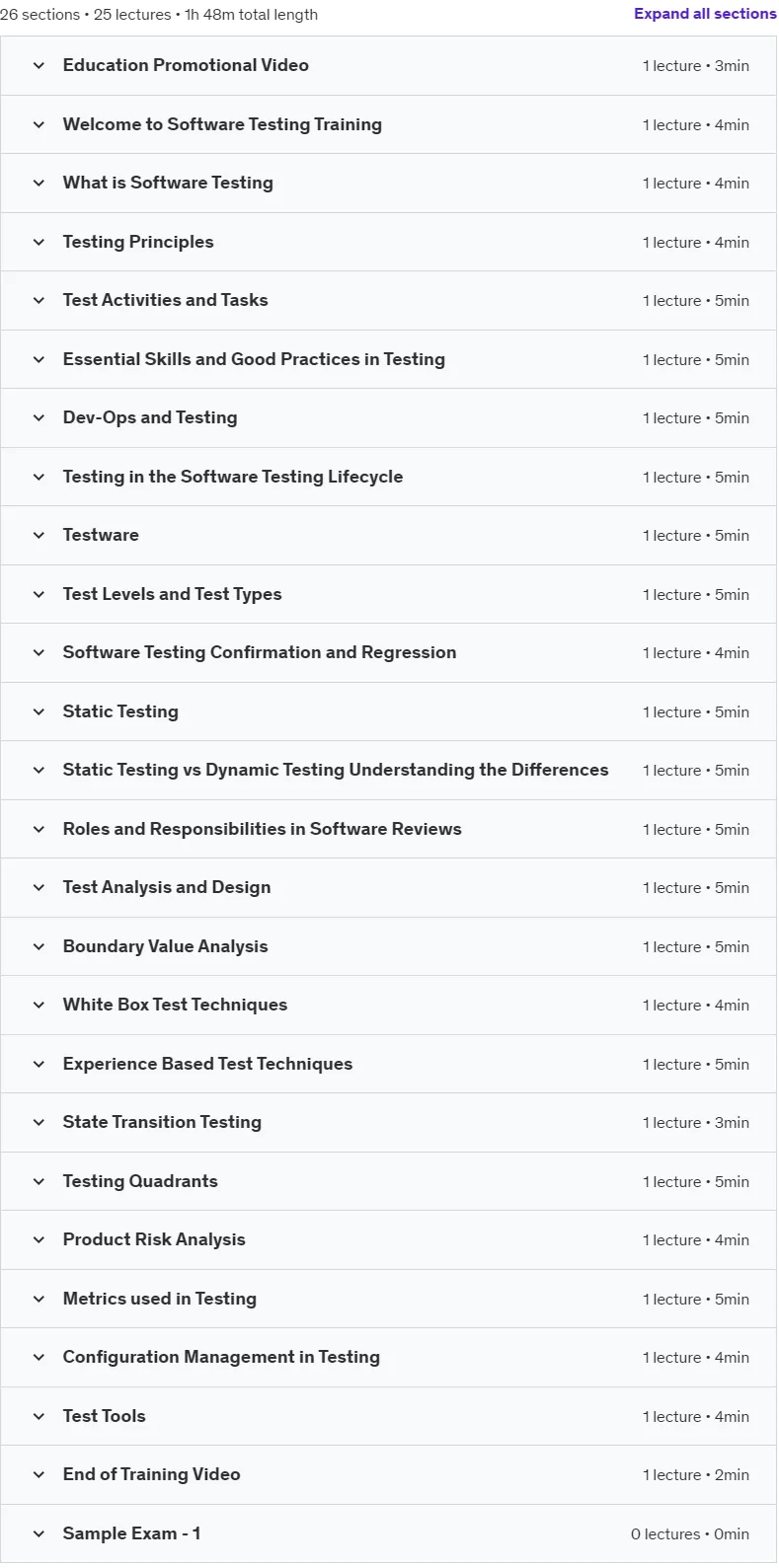The height and width of the screenshot is (1568, 779).
Task: Open Welcome to Software Testing Training section
Action: tap(389, 124)
